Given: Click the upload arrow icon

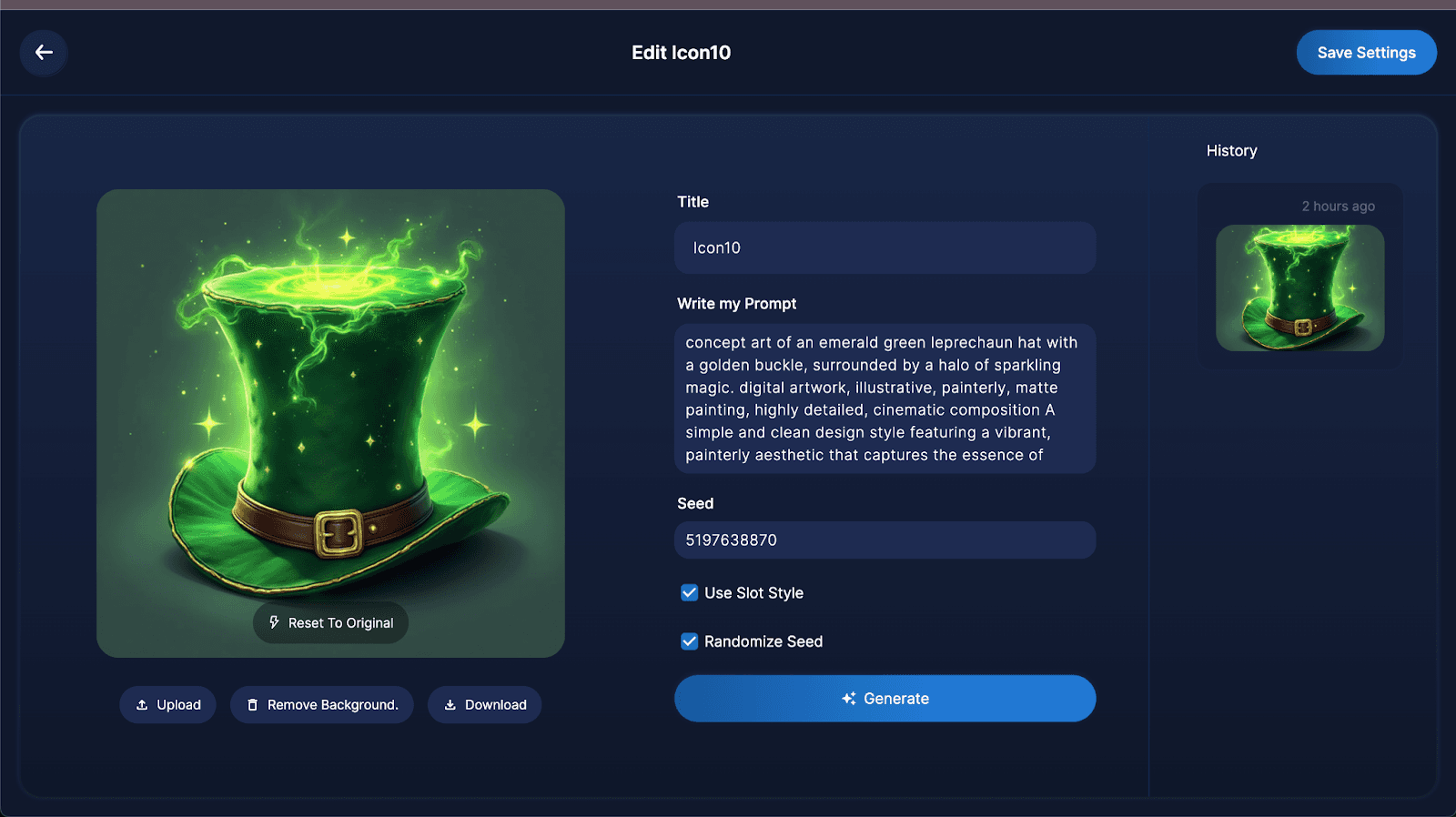Looking at the screenshot, I should click(x=142, y=705).
